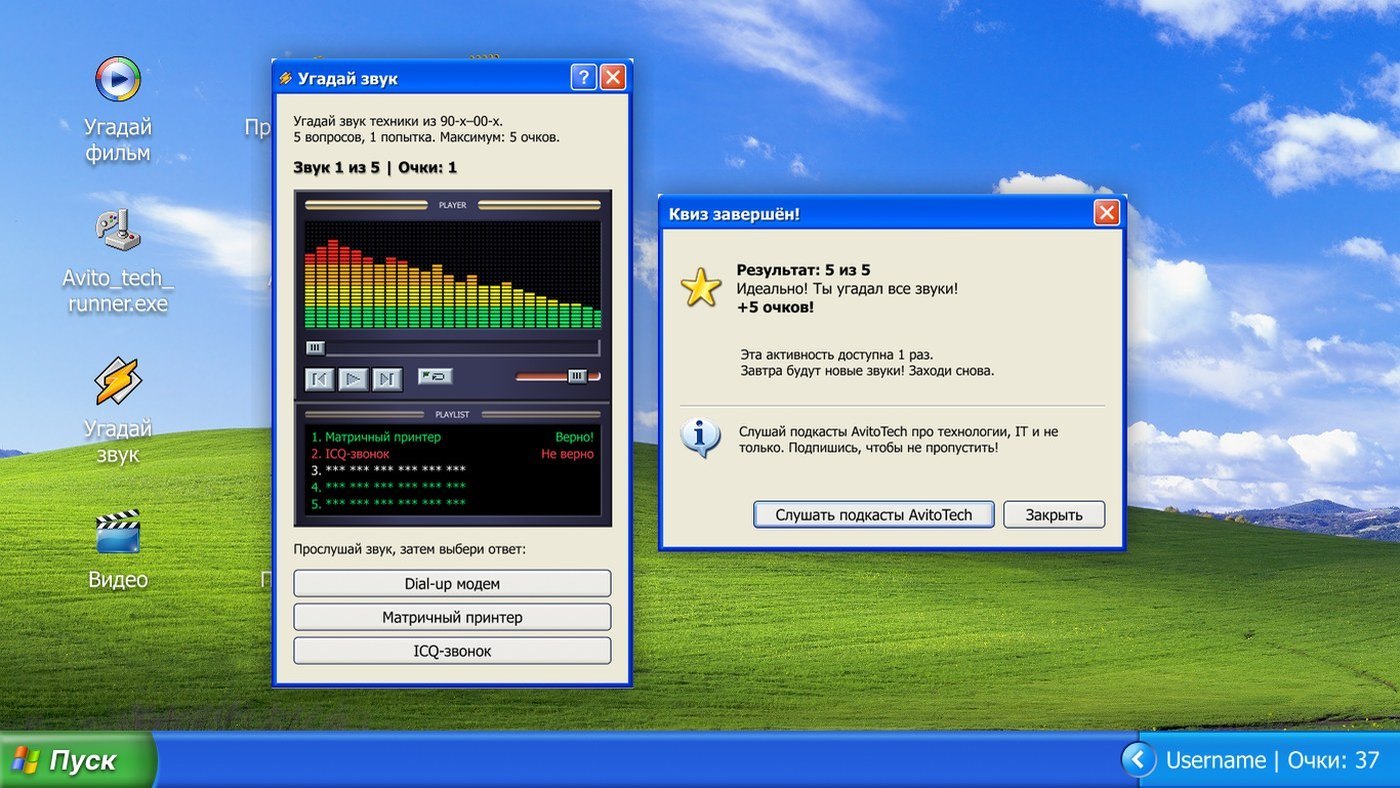Choose the ICQ-звонок answer button
The image size is (1400, 788).
[x=452, y=651]
